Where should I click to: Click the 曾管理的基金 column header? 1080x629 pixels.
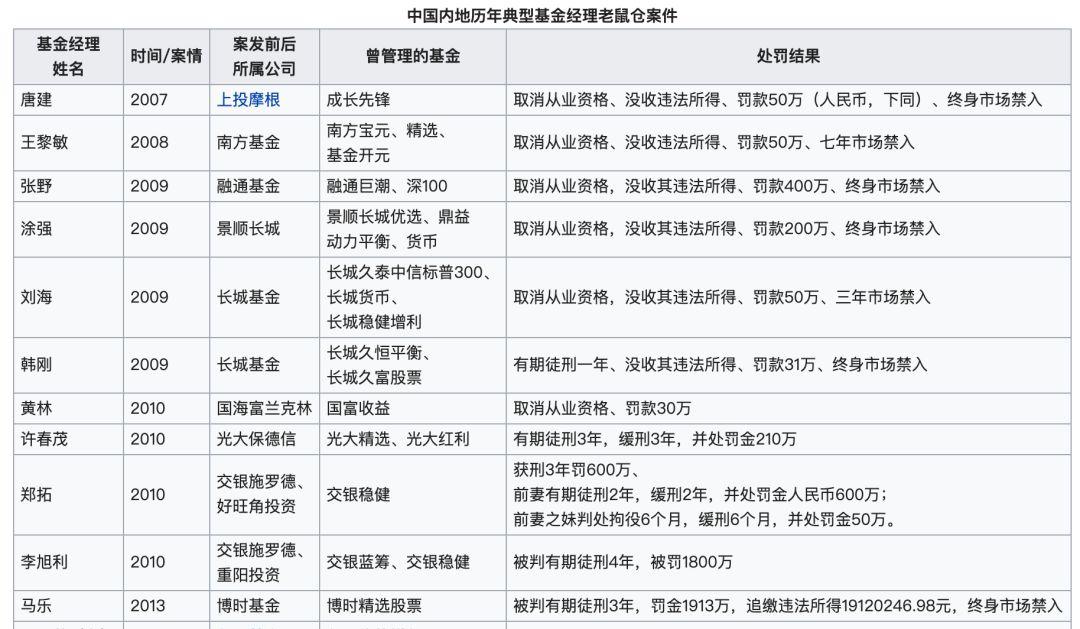[x=413, y=56]
